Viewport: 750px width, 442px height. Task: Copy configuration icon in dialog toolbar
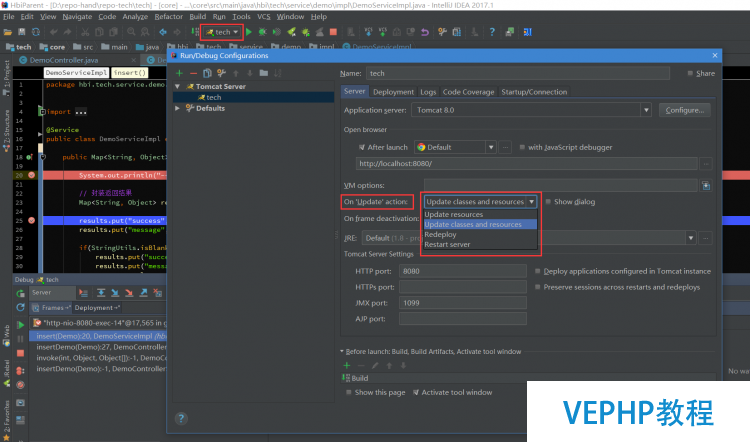click(207, 73)
